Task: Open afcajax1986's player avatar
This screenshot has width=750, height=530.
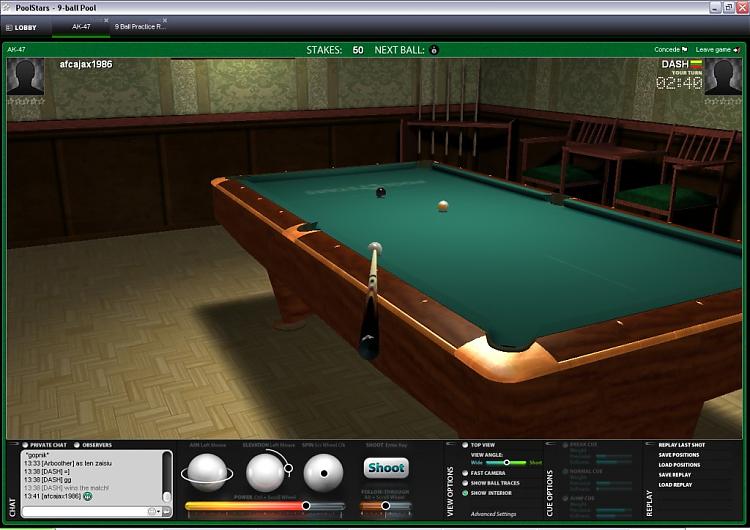Action: tap(25, 77)
